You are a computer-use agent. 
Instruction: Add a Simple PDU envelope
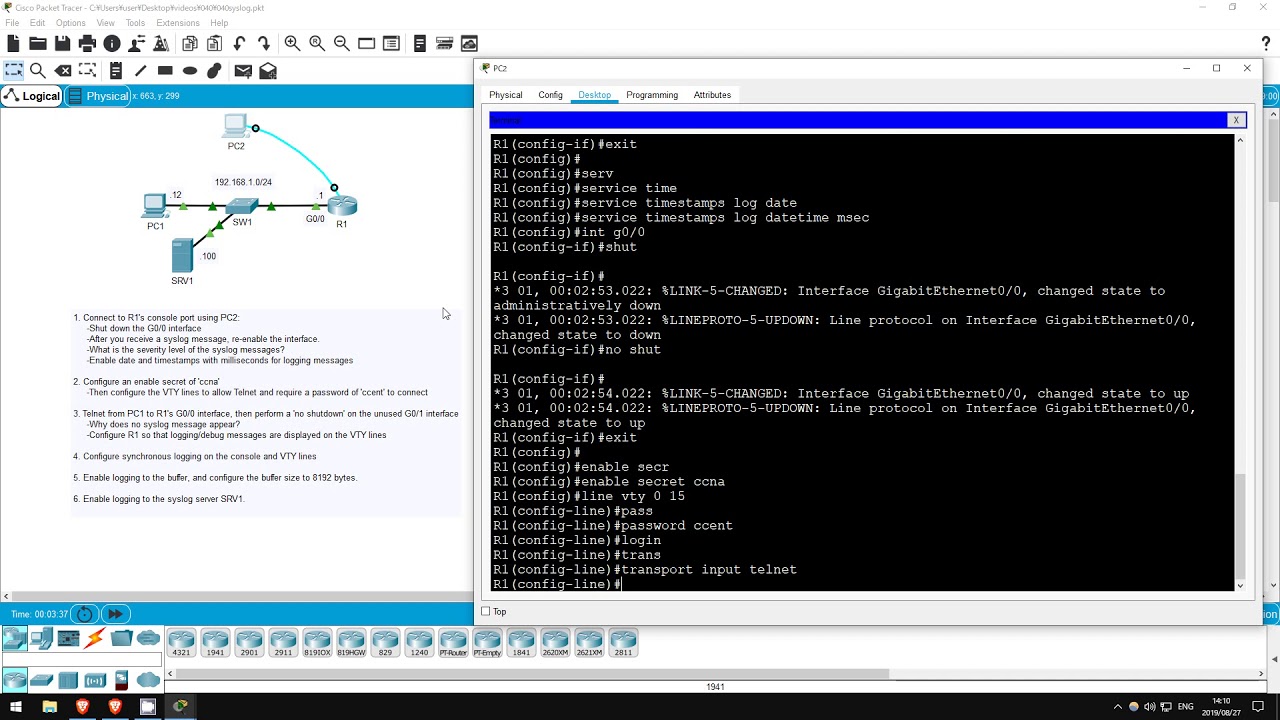[243, 71]
